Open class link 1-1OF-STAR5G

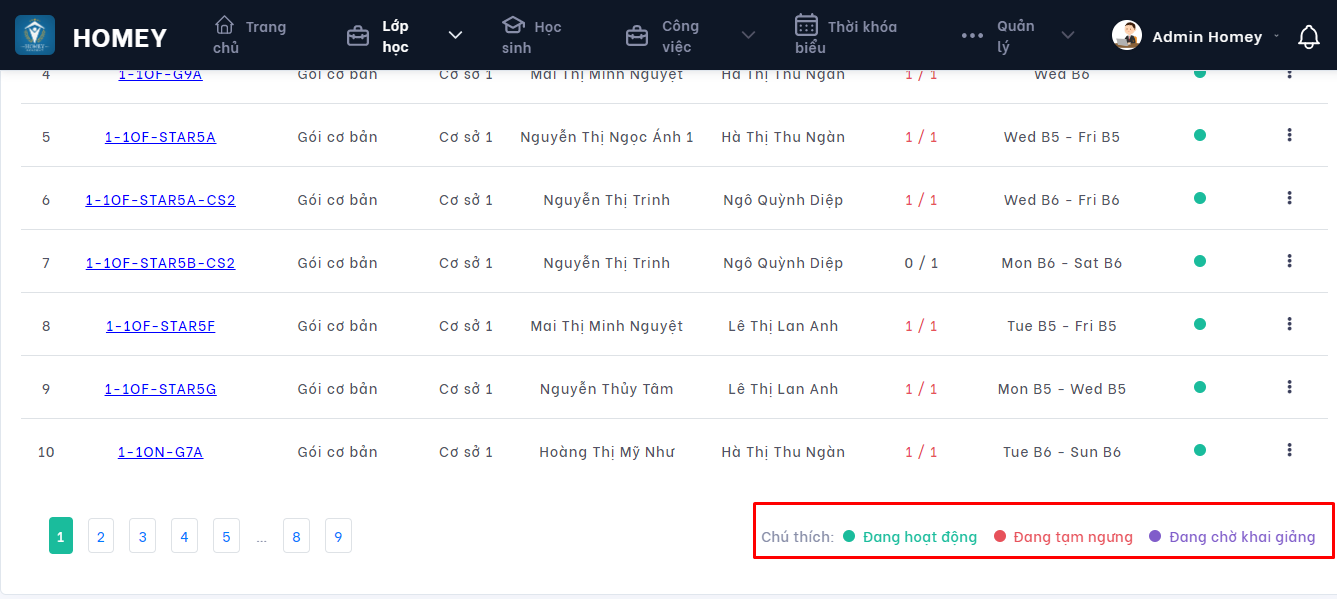coord(160,389)
